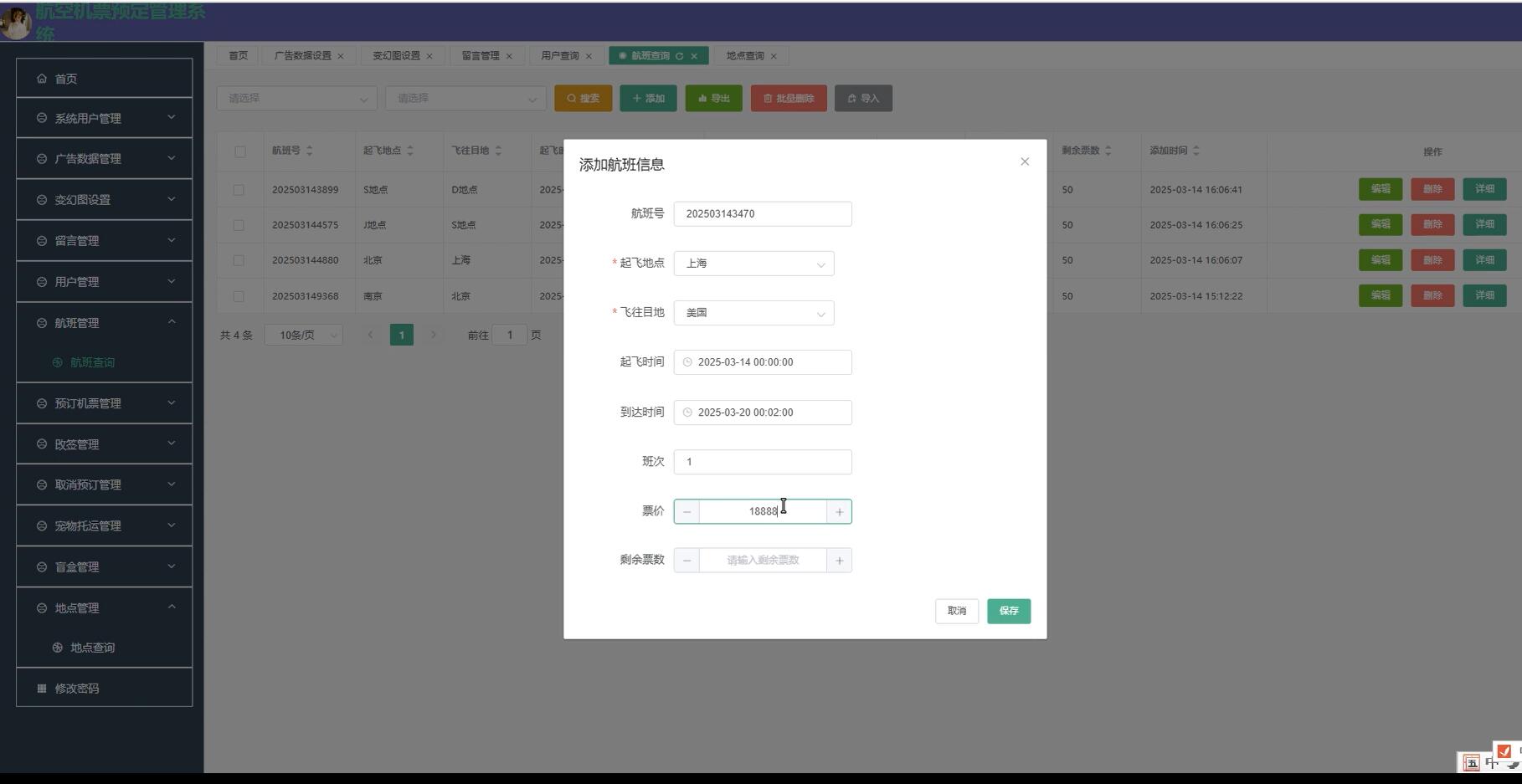Click the clock icon in 起飞时间 field

point(687,361)
